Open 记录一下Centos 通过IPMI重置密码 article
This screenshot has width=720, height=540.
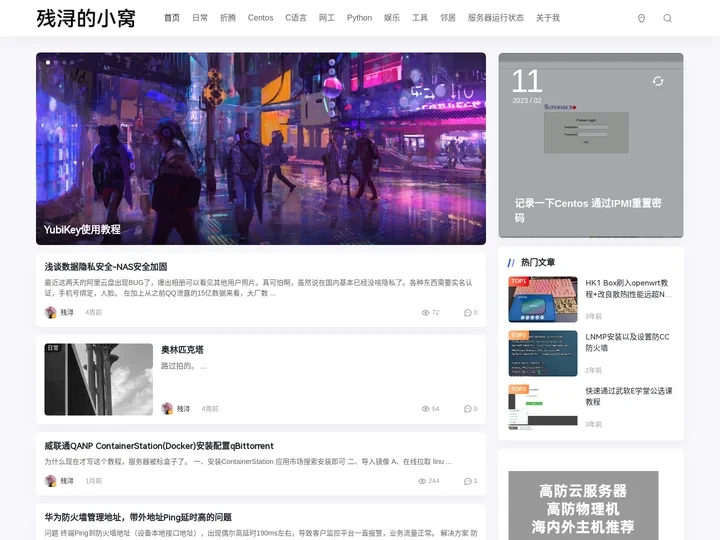pyautogui.click(x=588, y=210)
